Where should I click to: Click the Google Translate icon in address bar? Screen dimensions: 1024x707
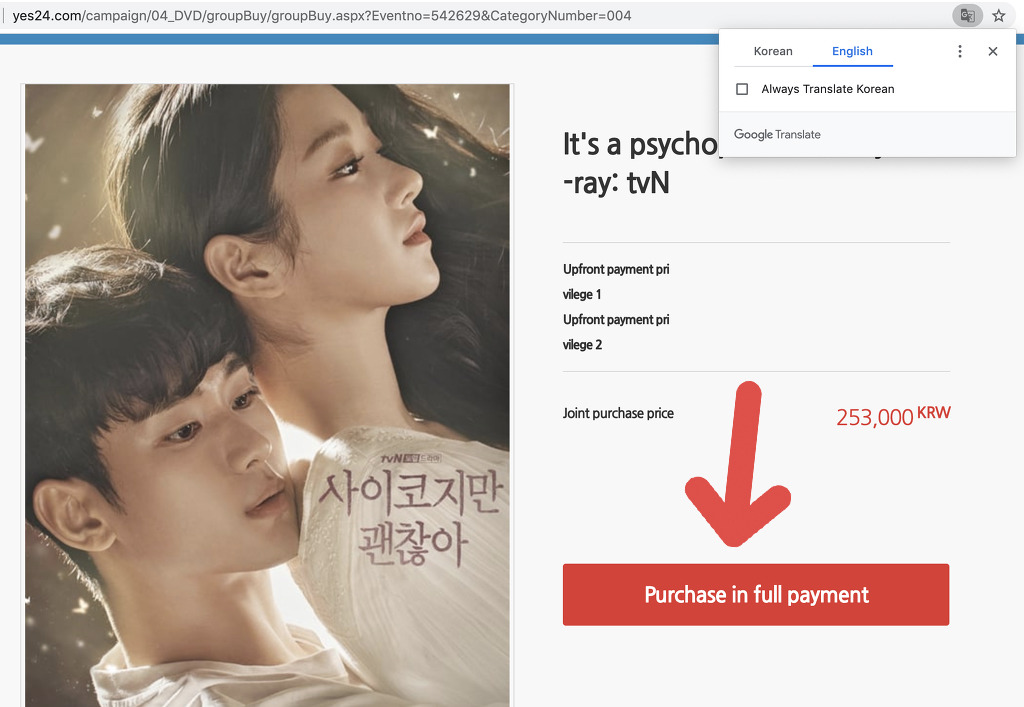click(x=967, y=16)
